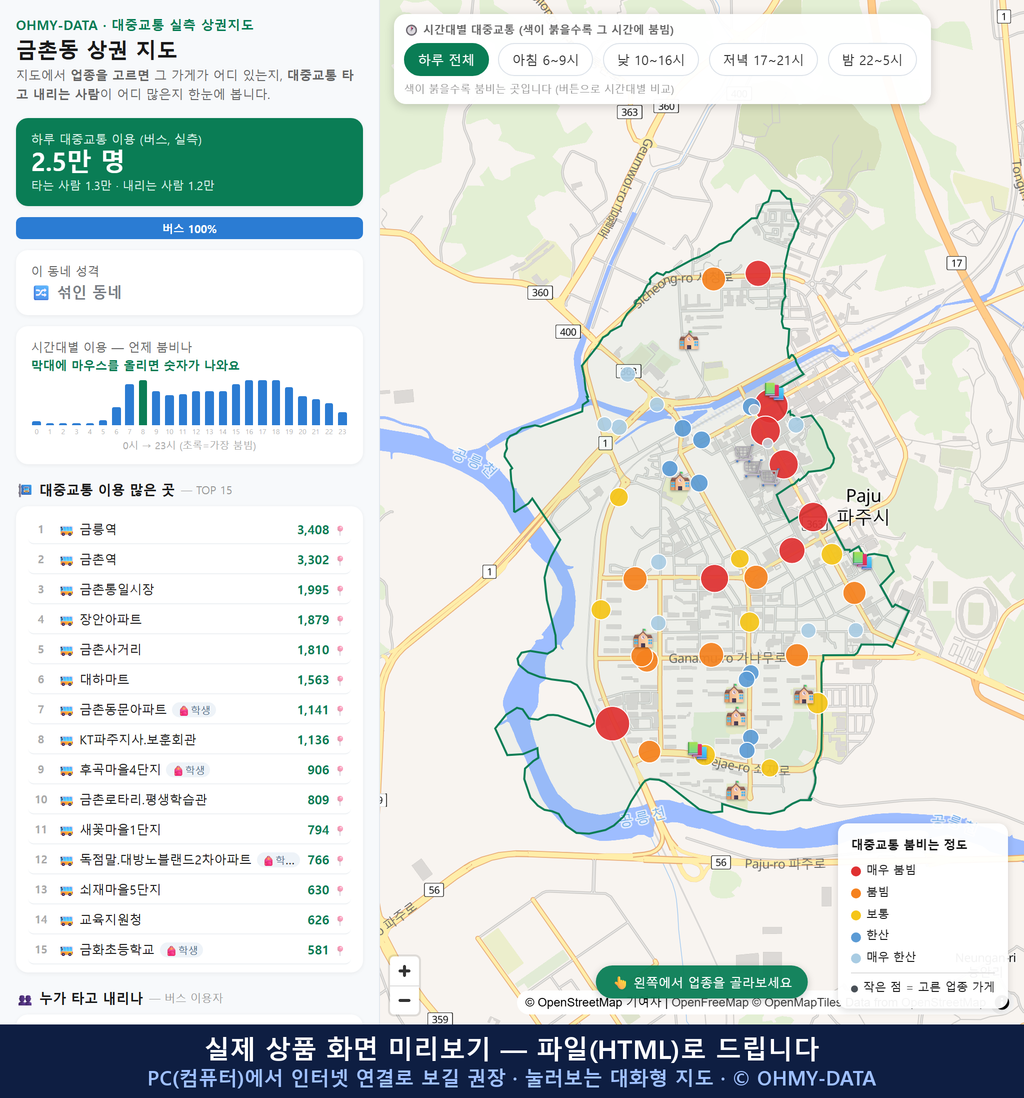Click the map pin icon for 금촌로타리.평생학습관
The image size is (1024, 1098).
(x=340, y=800)
